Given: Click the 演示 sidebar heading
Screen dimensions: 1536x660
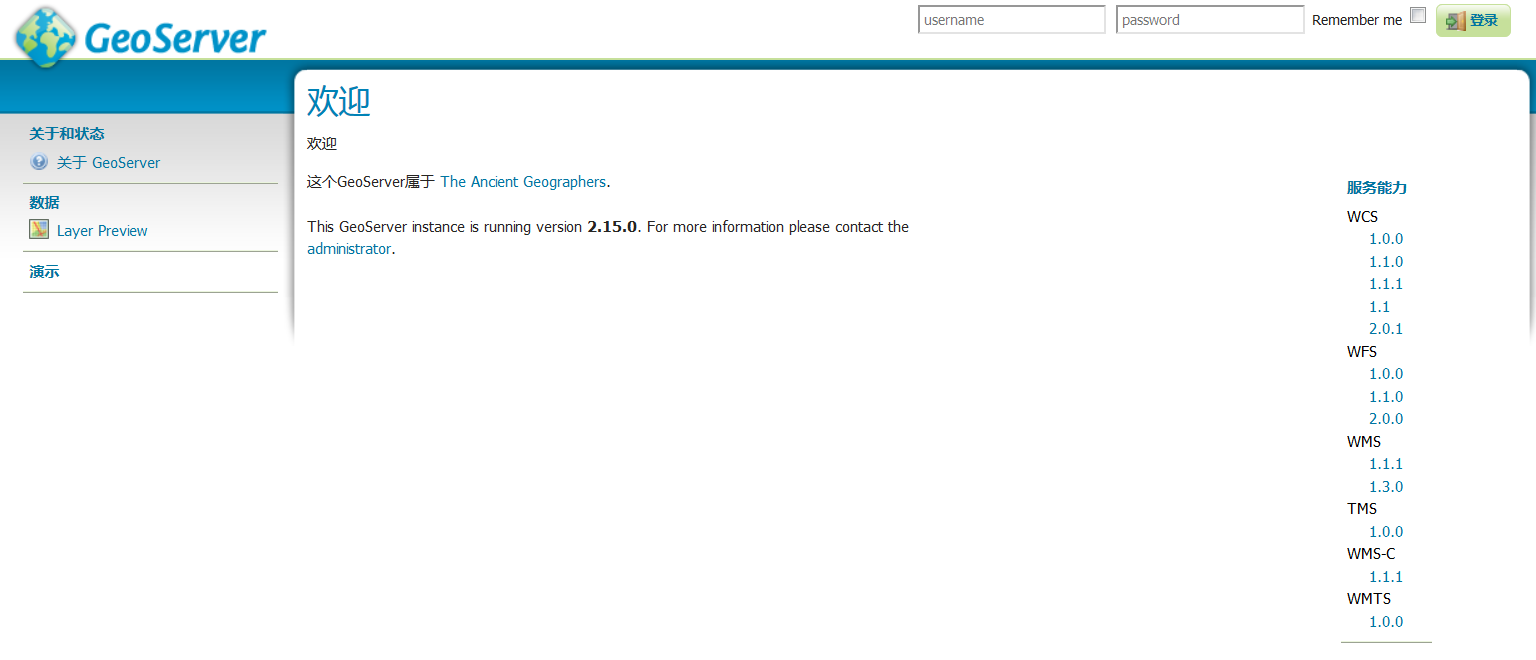Looking at the screenshot, I should click(44, 271).
